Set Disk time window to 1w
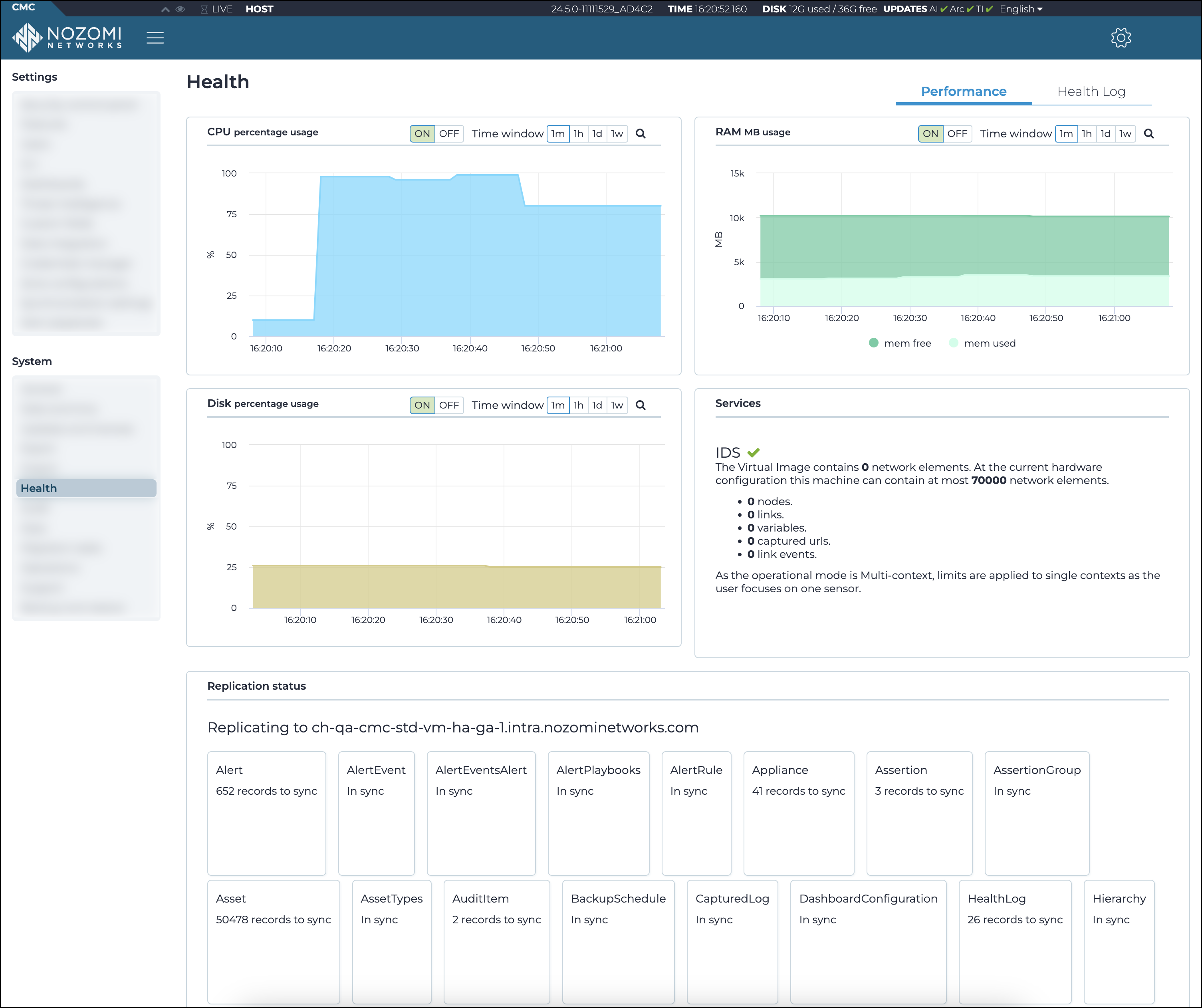The width and height of the screenshot is (1202, 1008). pyautogui.click(x=617, y=405)
